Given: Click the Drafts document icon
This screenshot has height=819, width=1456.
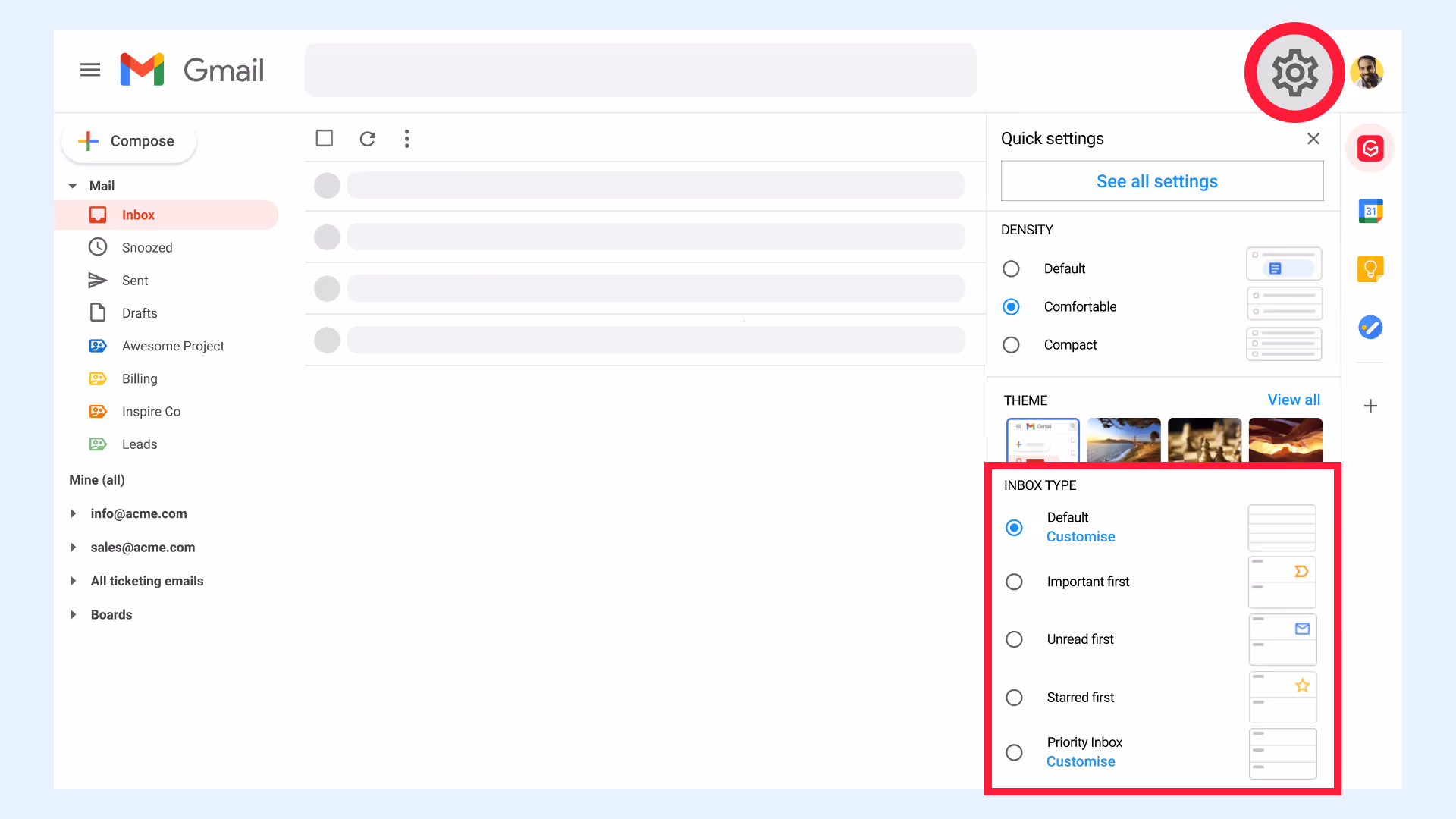Looking at the screenshot, I should 98,312.
